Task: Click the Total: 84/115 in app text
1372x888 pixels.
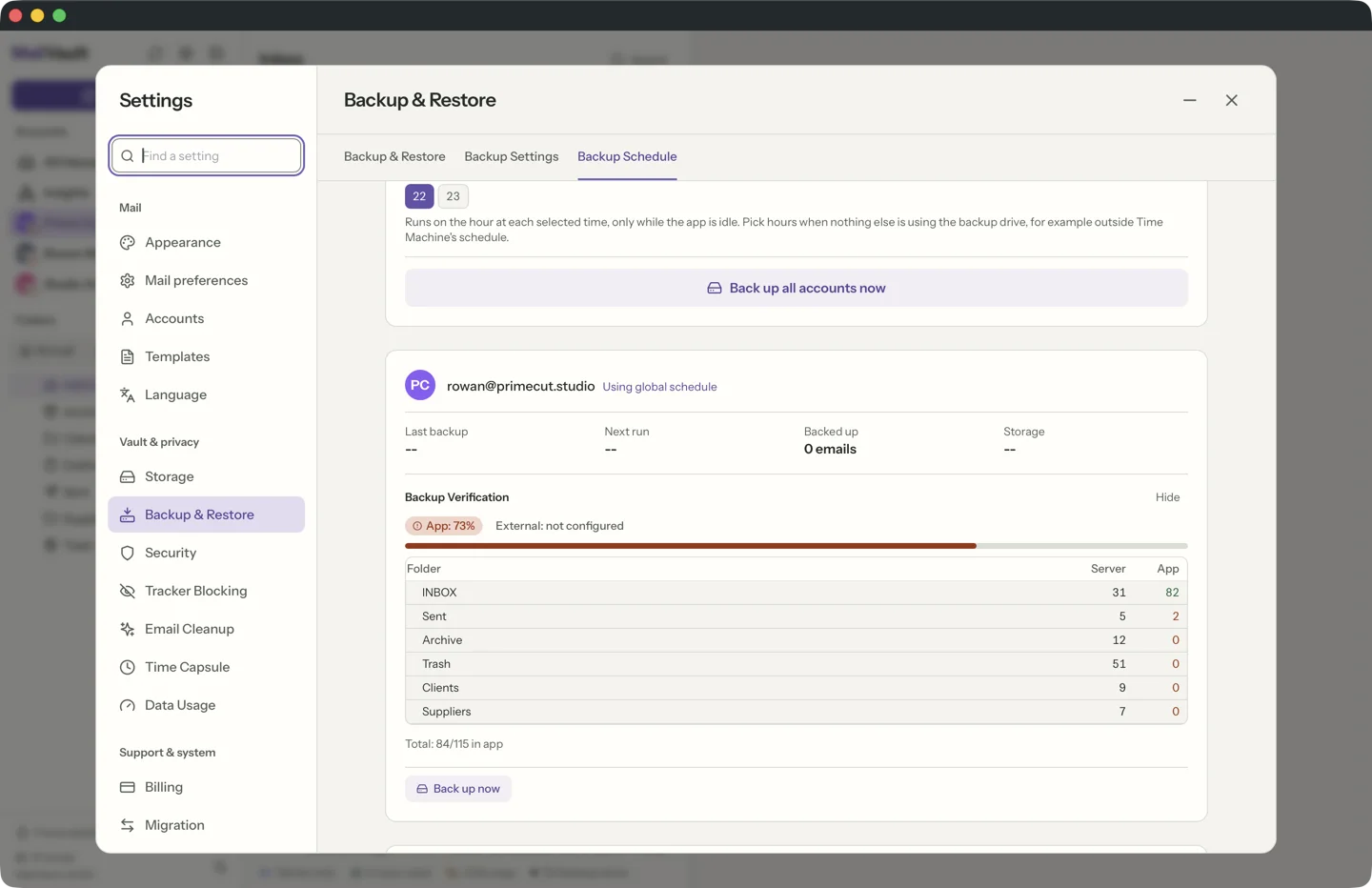Action: (x=454, y=744)
